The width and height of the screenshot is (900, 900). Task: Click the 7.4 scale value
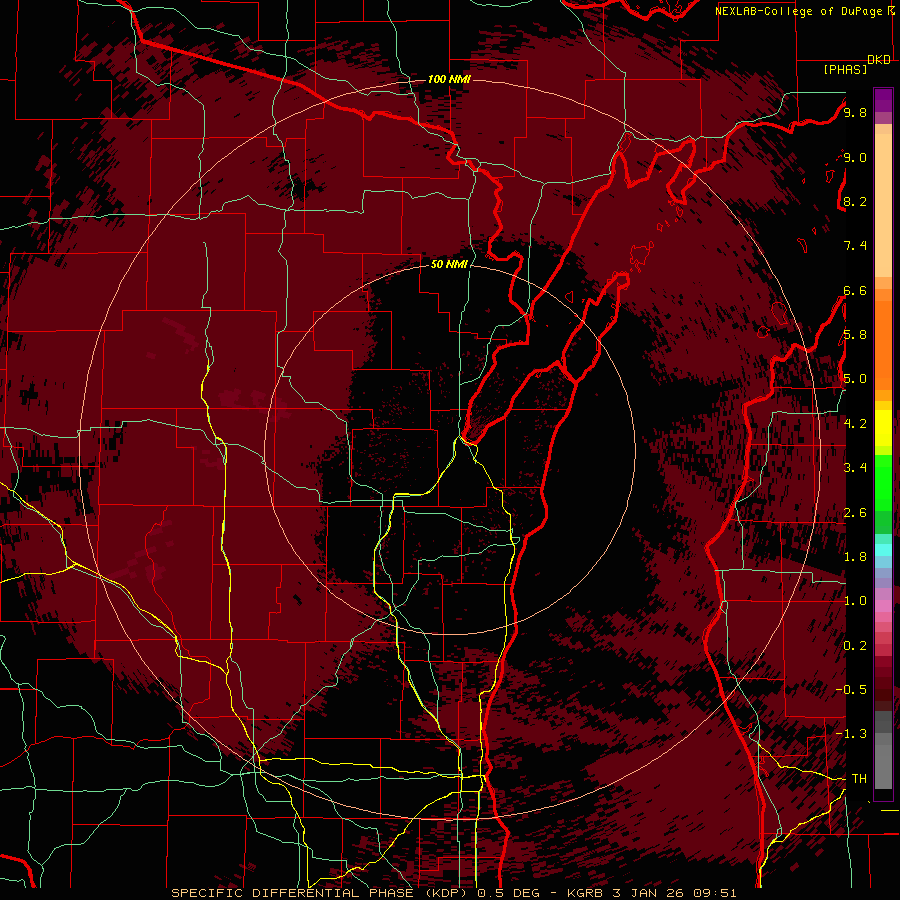pyautogui.click(x=855, y=246)
